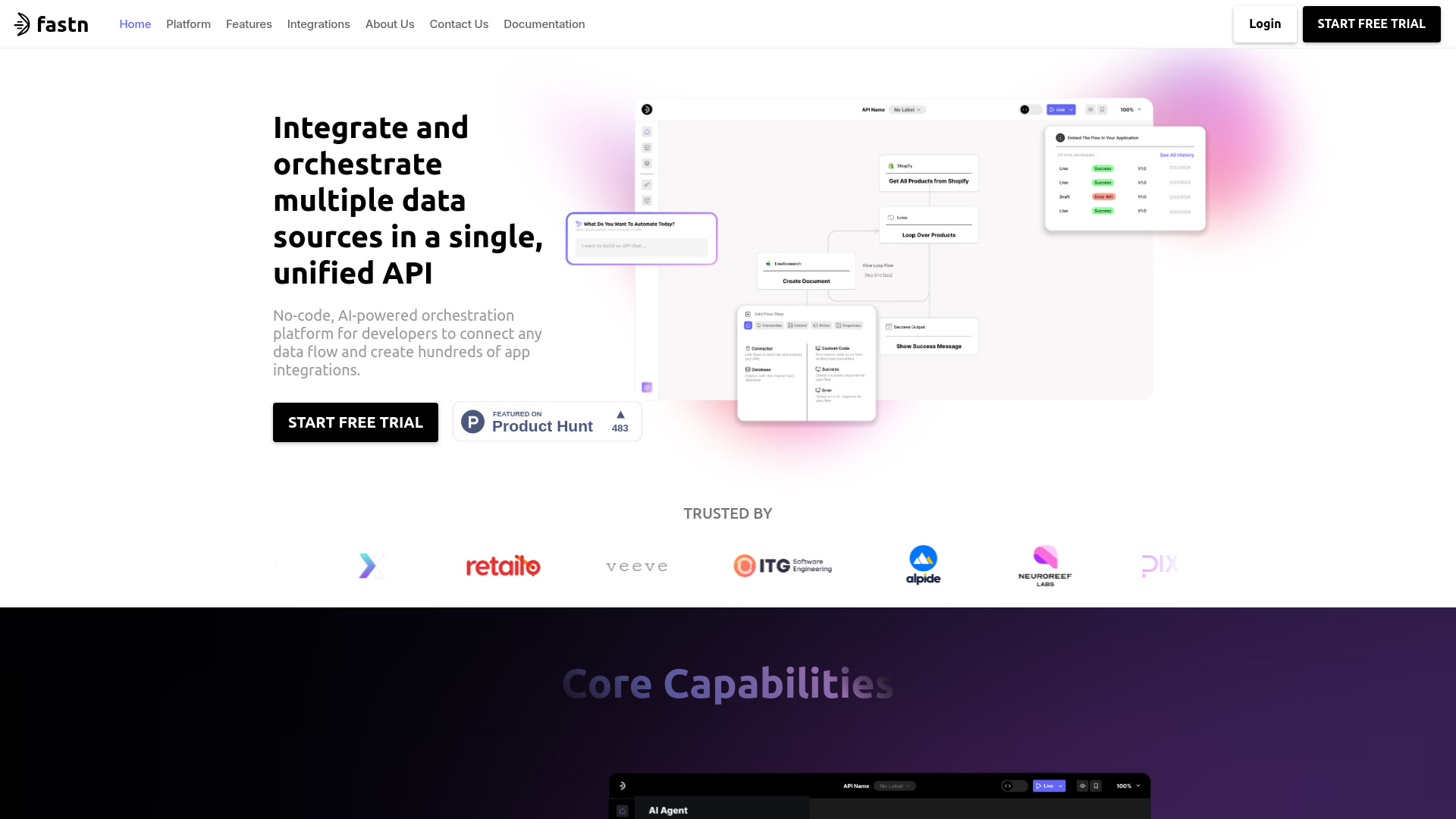Open the About Us page
The width and height of the screenshot is (1456, 819).
point(389,24)
